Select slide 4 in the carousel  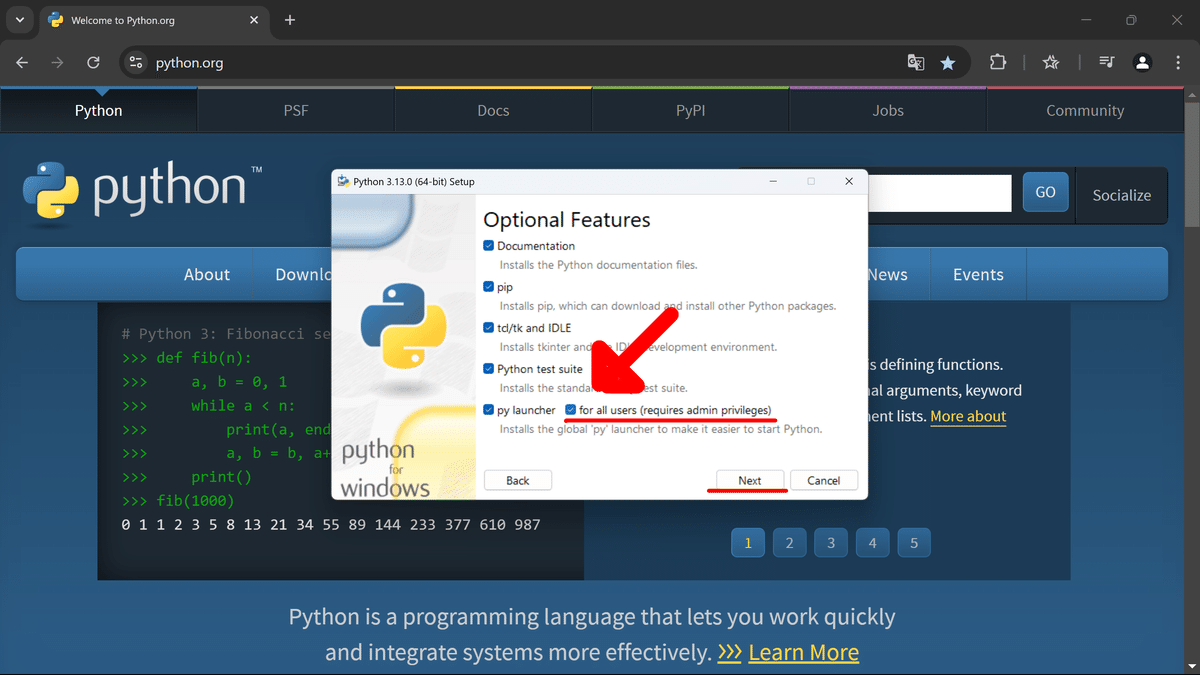pos(872,543)
